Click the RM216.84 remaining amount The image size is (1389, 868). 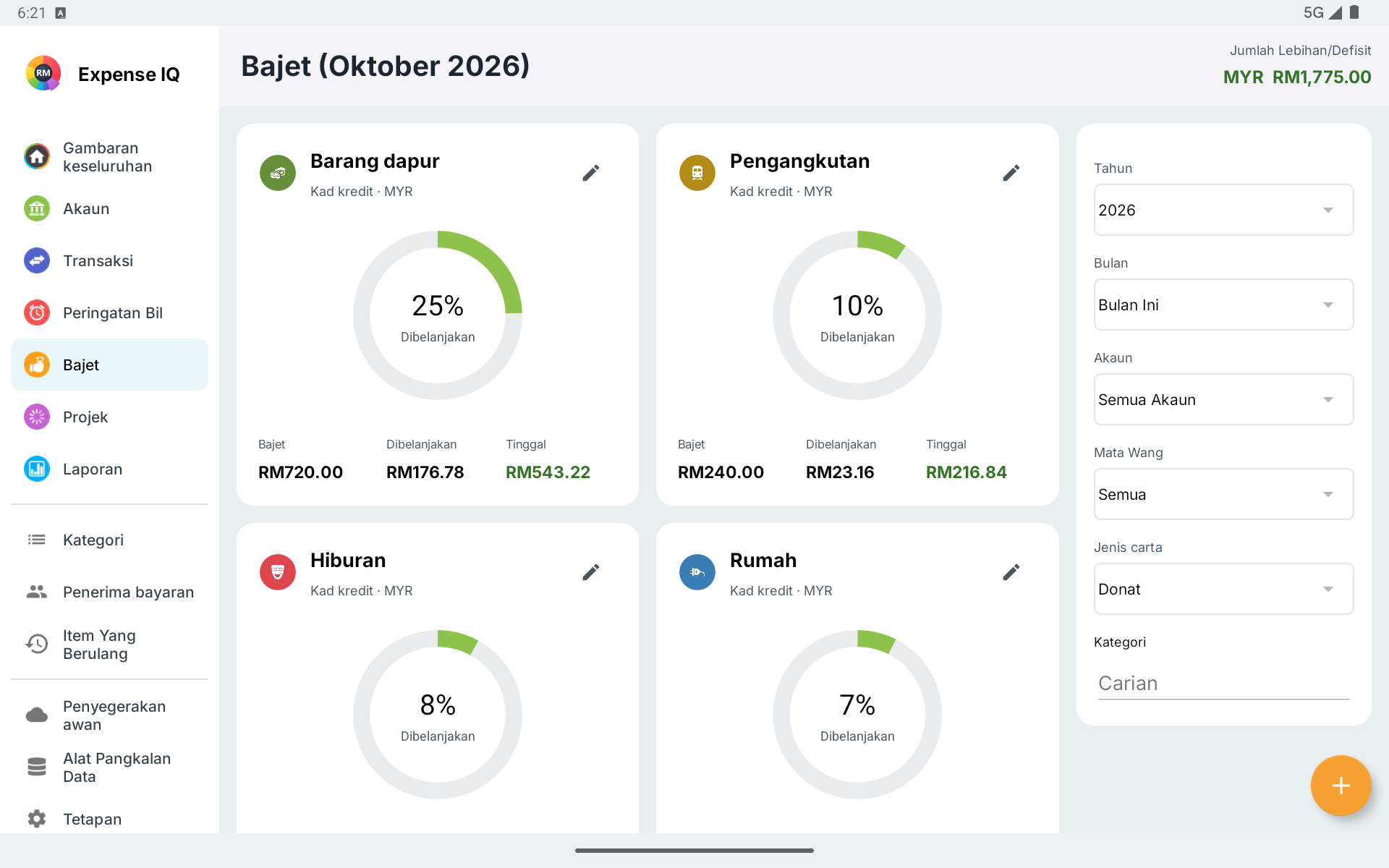(966, 472)
